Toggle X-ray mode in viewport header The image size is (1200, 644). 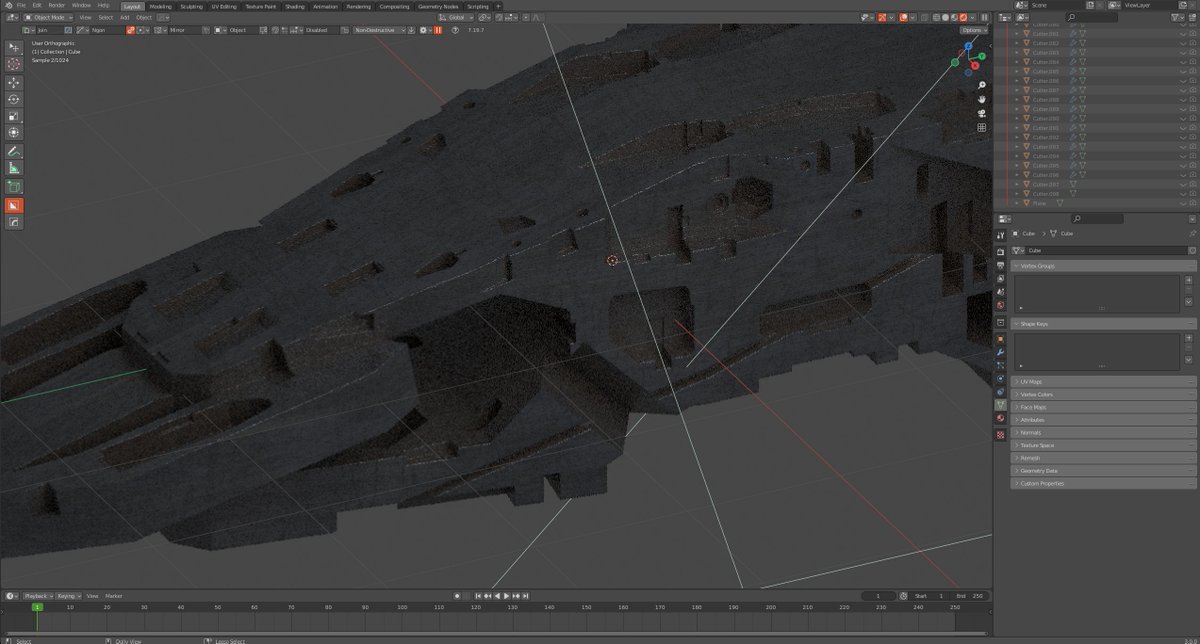click(924, 17)
